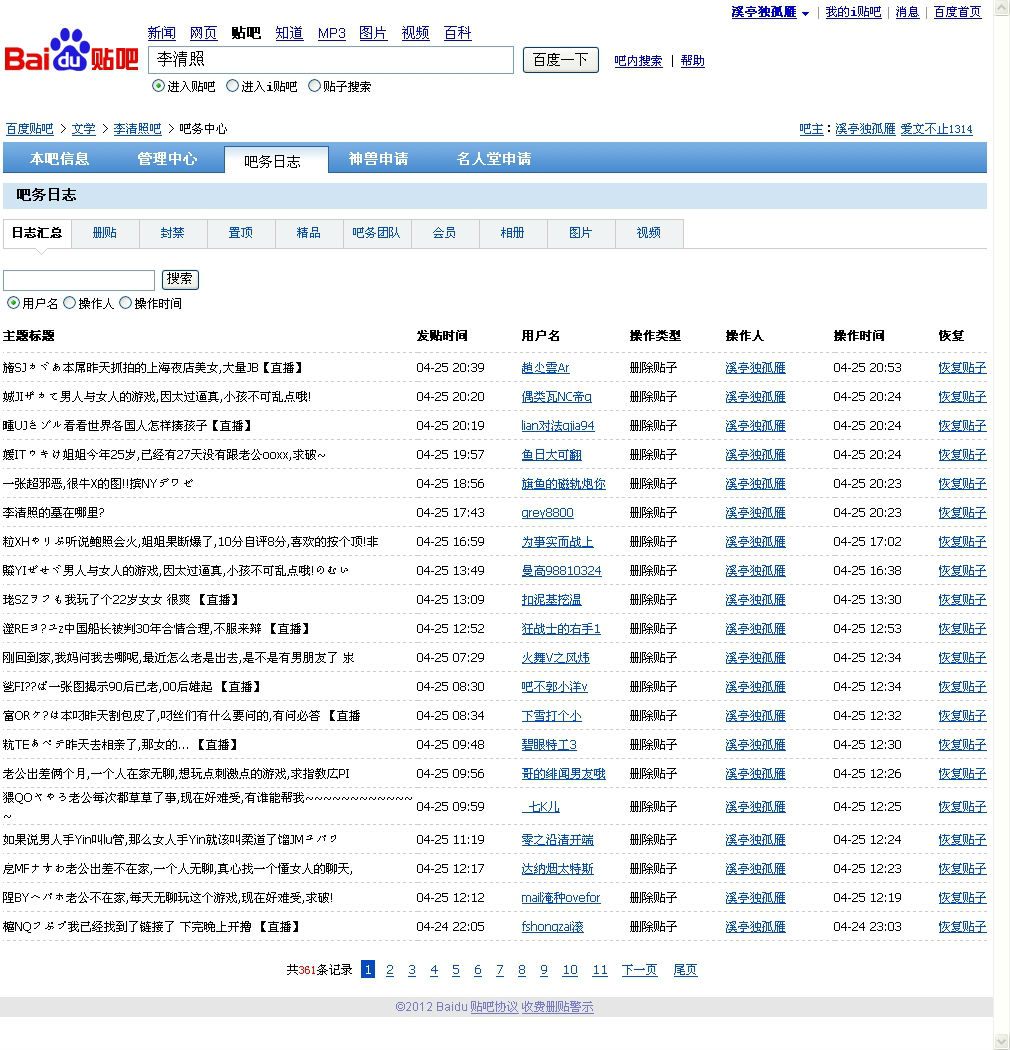1010x1050 pixels.
Task: Select the 删贴 sub-tab
Action: (x=104, y=233)
